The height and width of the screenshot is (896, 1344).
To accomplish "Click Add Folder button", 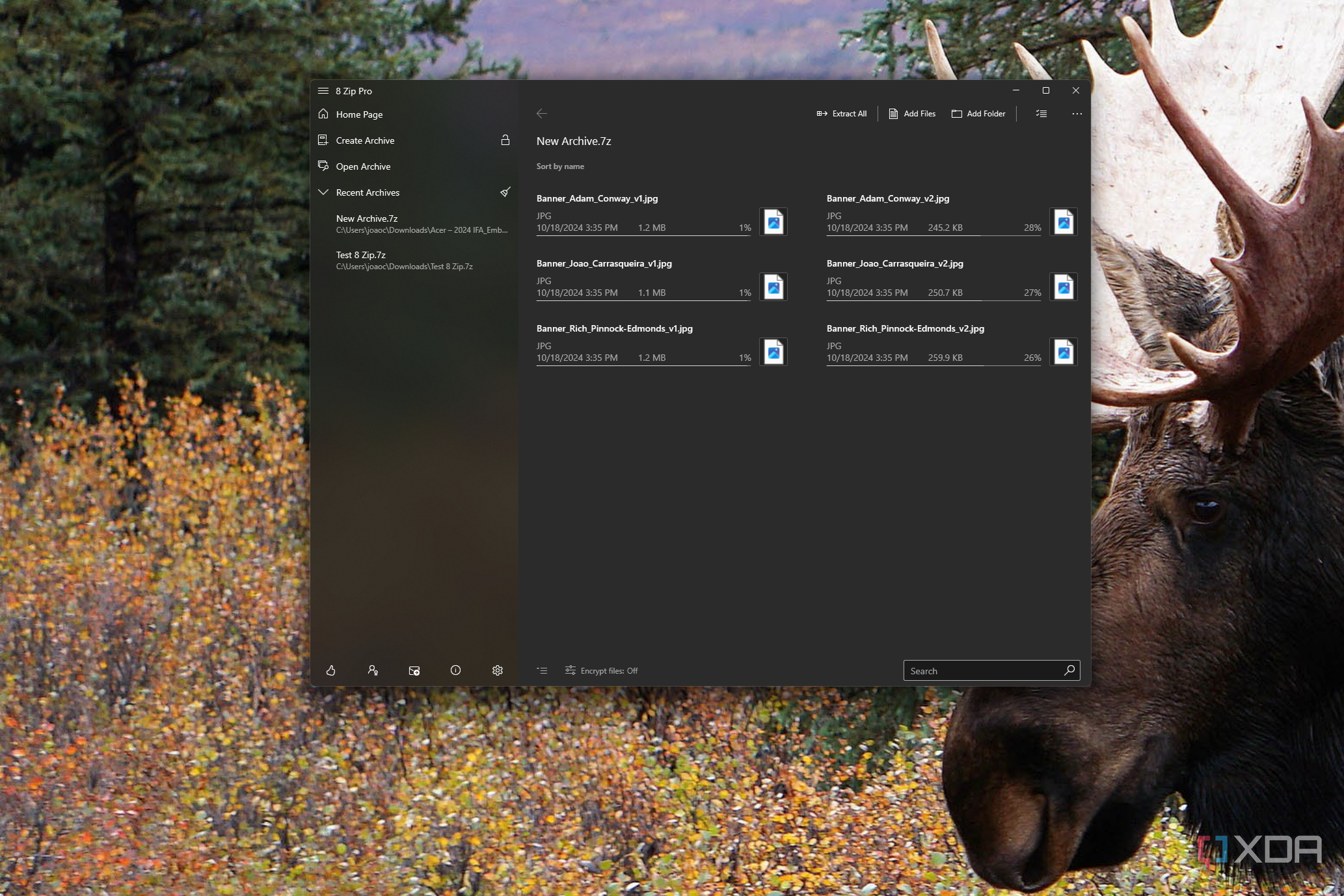I will click(978, 114).
